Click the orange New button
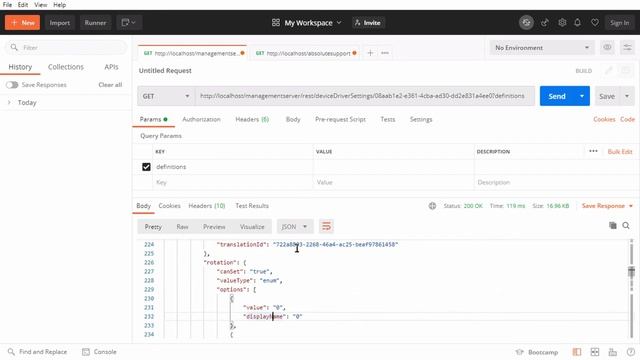This screenshot has height=360, width=640. pyautogui.click(x=22, y=22)
